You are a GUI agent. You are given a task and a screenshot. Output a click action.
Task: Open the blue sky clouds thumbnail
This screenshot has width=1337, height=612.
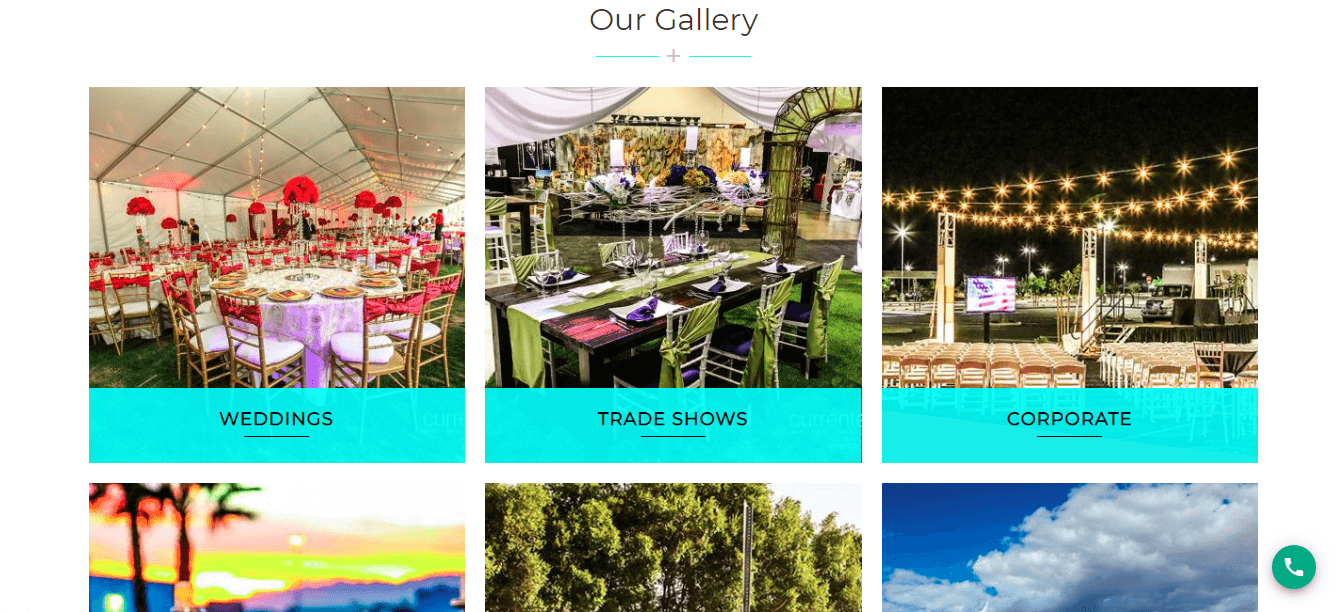pyautogui.click(x=1070, y=547)
